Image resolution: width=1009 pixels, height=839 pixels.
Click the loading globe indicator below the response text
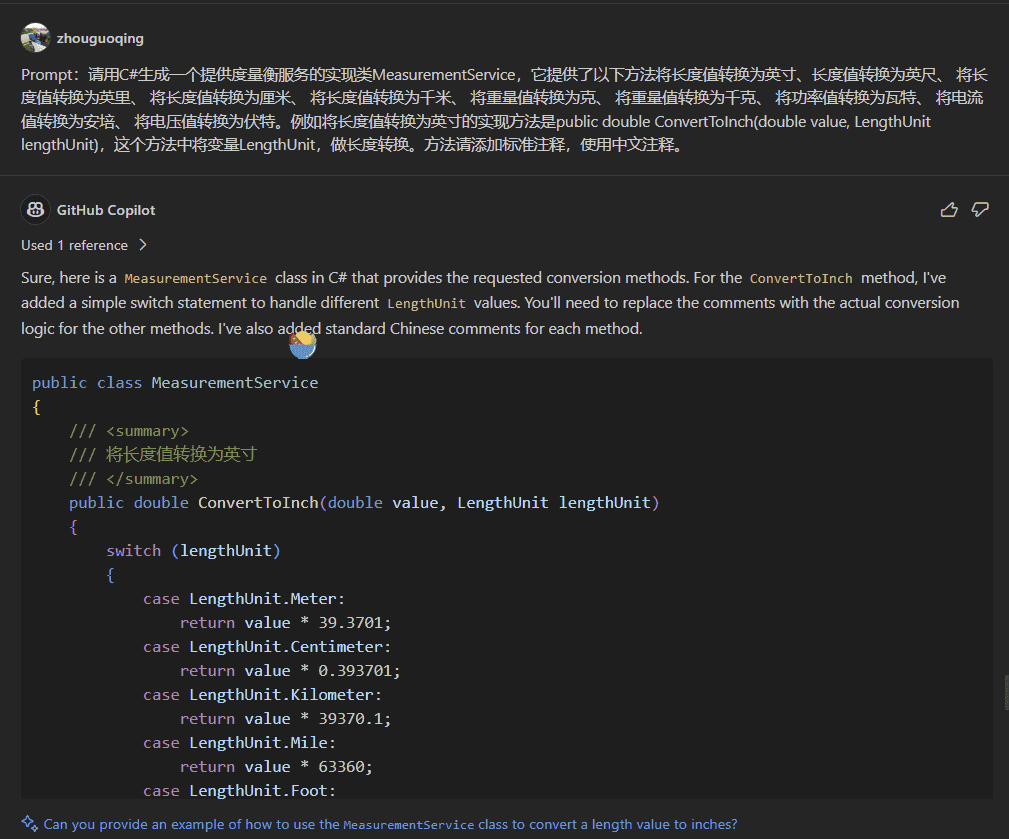pos(302,344)
